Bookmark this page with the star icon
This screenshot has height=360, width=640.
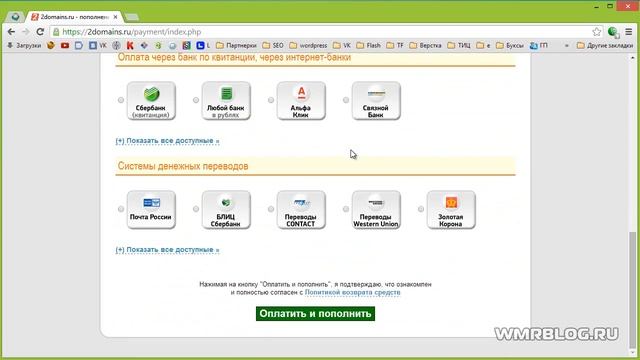(596, 32)
